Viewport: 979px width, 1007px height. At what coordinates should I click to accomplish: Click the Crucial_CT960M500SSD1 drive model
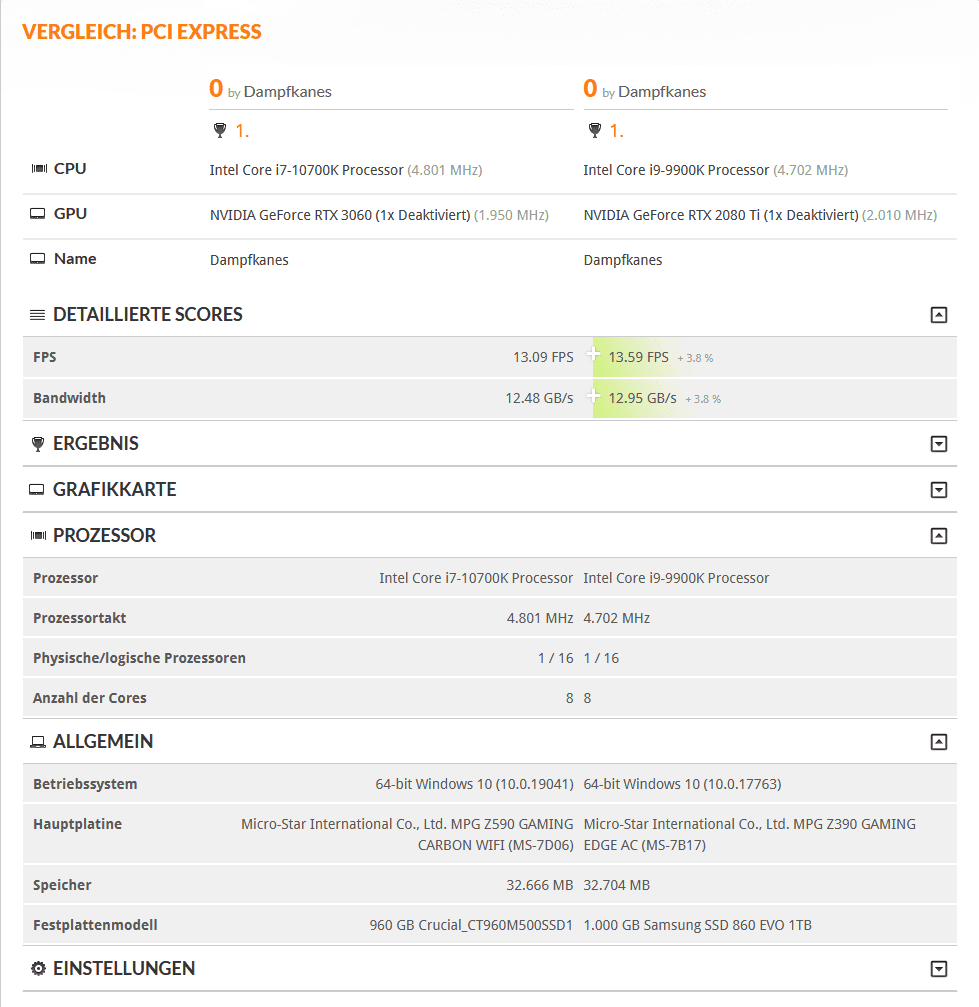(471, 925)
